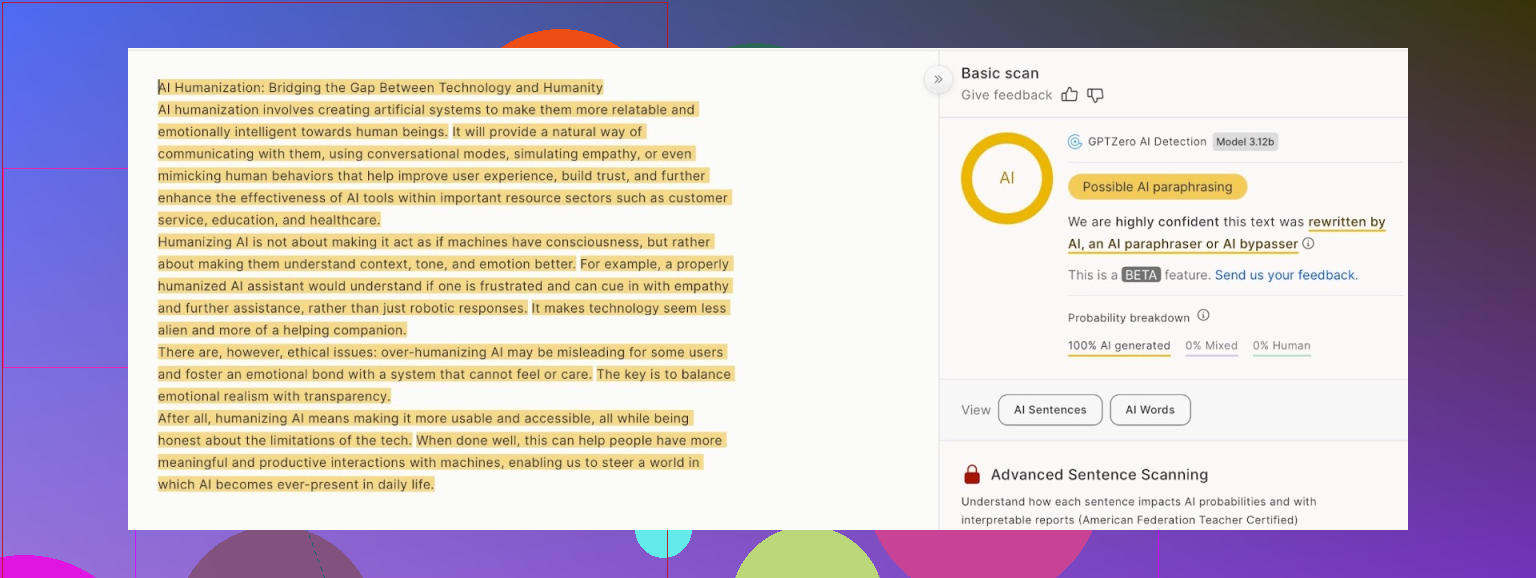
Task: Select the 0% Mixed breakdown
Action: click(1211, 346)
